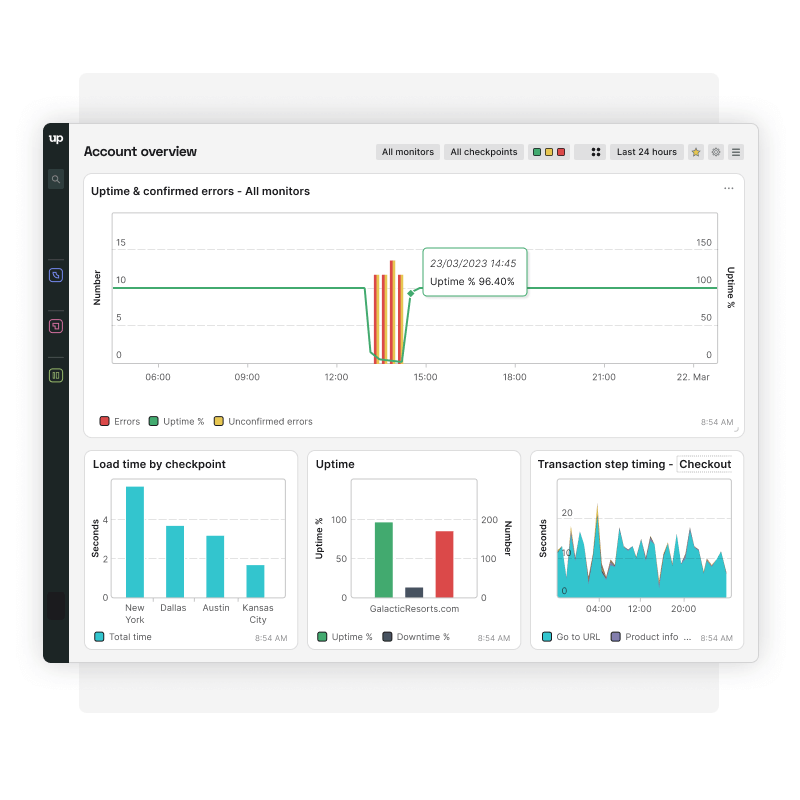This screenshot has width=800, height=800.
Task: Open the ellipsis menu on the uptime chart
Action: point(727,188)
